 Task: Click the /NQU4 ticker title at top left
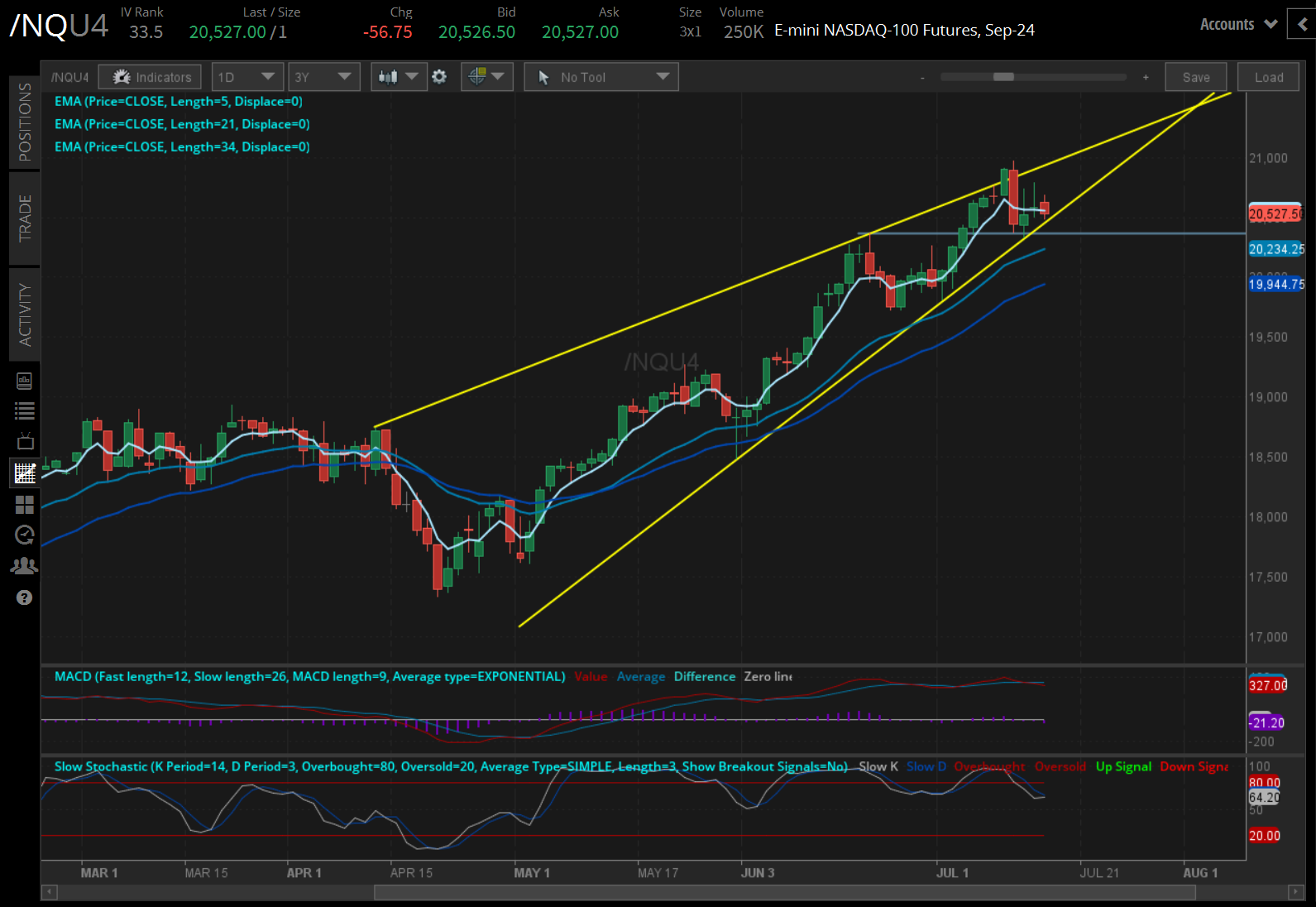point(59,26)
